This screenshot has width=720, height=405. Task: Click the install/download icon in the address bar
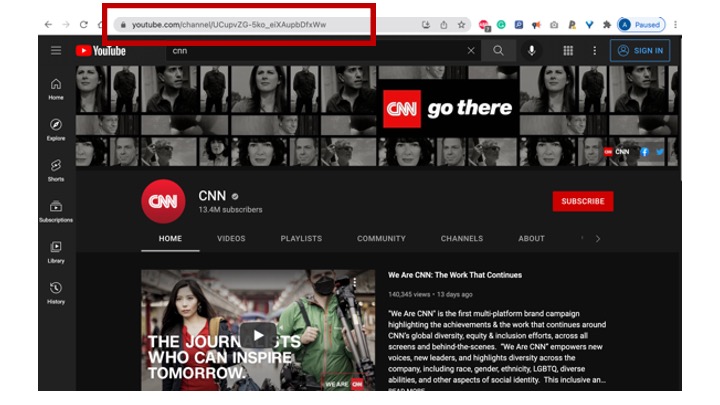click(426, 25)
